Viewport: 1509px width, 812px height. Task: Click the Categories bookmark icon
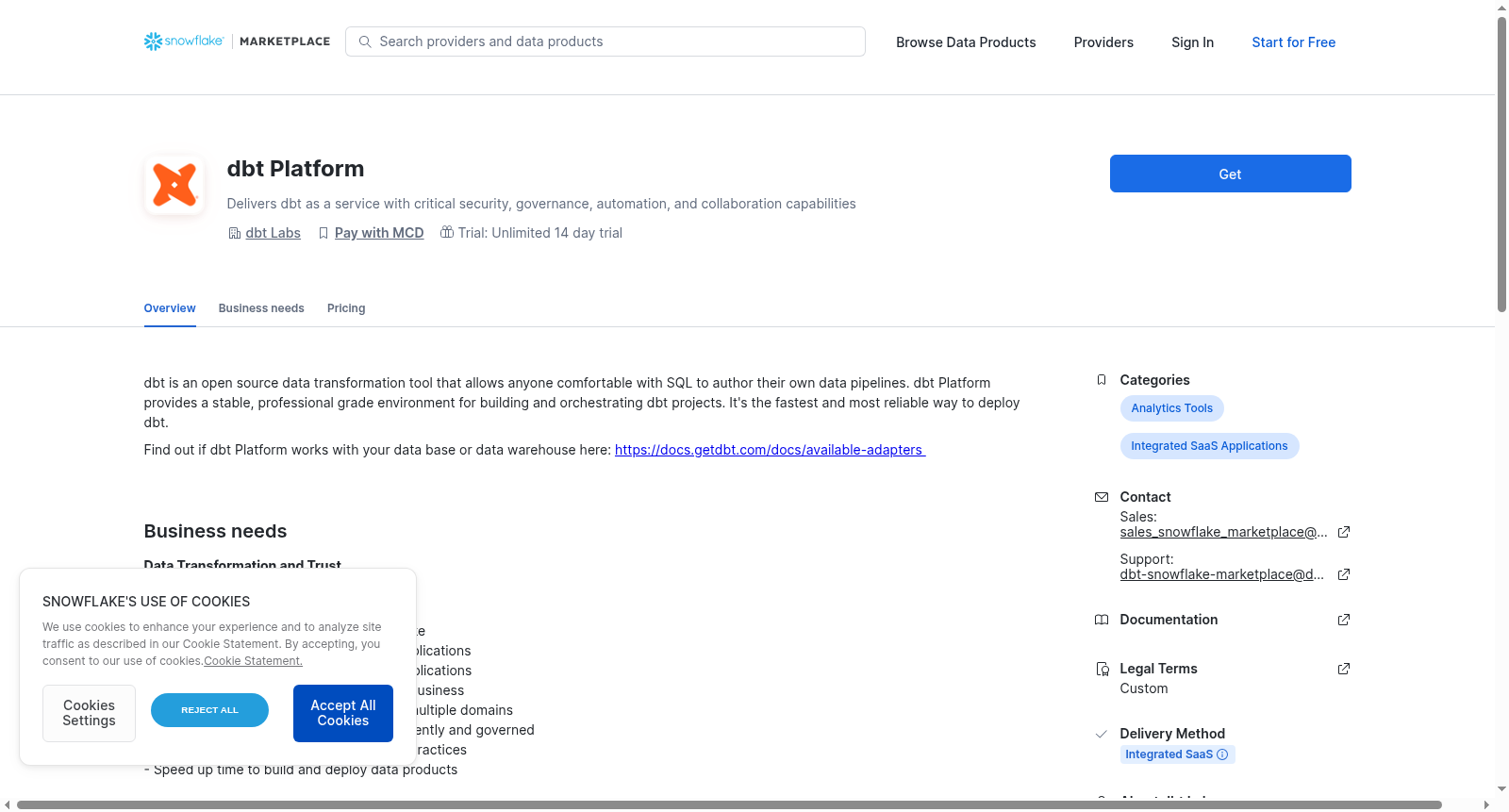coord(1102,380)
